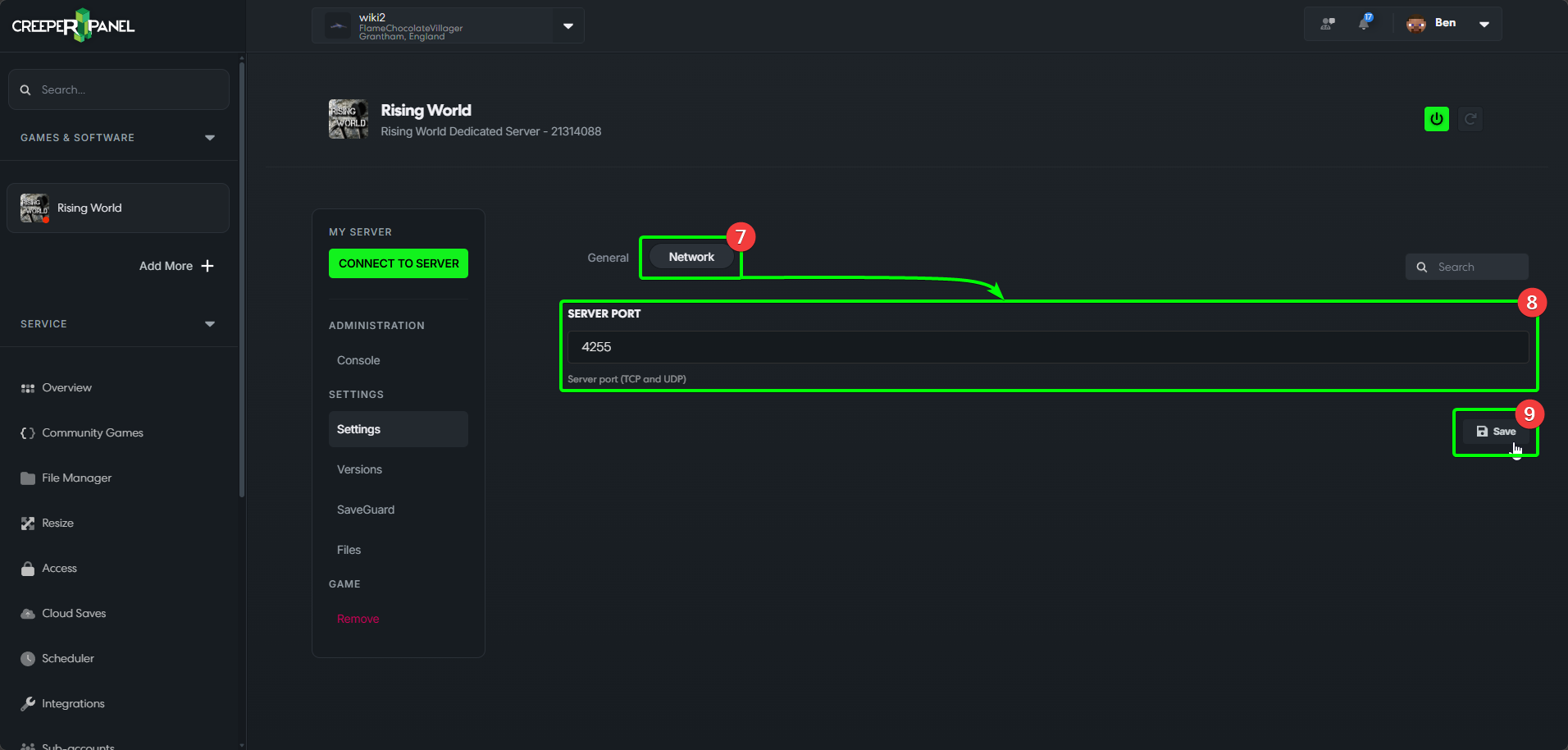Click the Rising World game thumbnail
This screenshot has width=1568, height=750.
34,208
